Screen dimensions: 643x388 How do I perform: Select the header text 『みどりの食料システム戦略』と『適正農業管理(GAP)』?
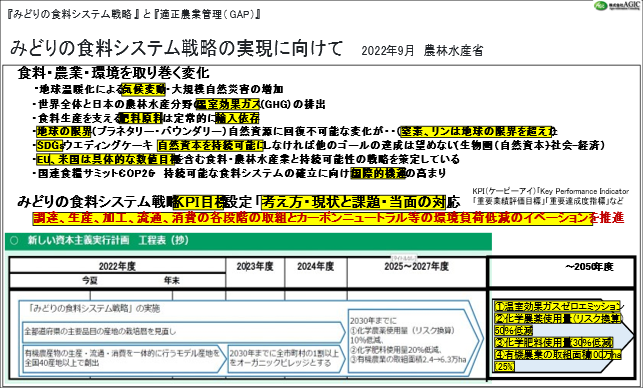[x=134, y=14]
